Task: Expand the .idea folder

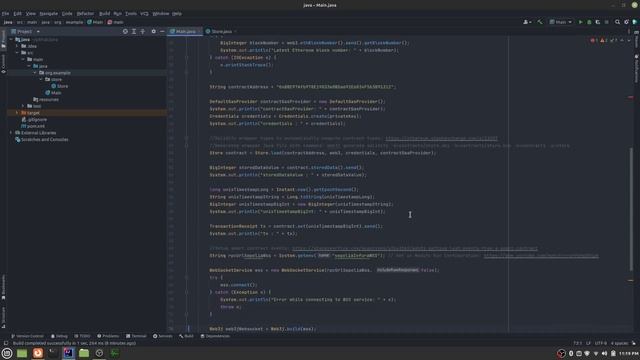Action: pyautogui.click(x=17, y=46)
